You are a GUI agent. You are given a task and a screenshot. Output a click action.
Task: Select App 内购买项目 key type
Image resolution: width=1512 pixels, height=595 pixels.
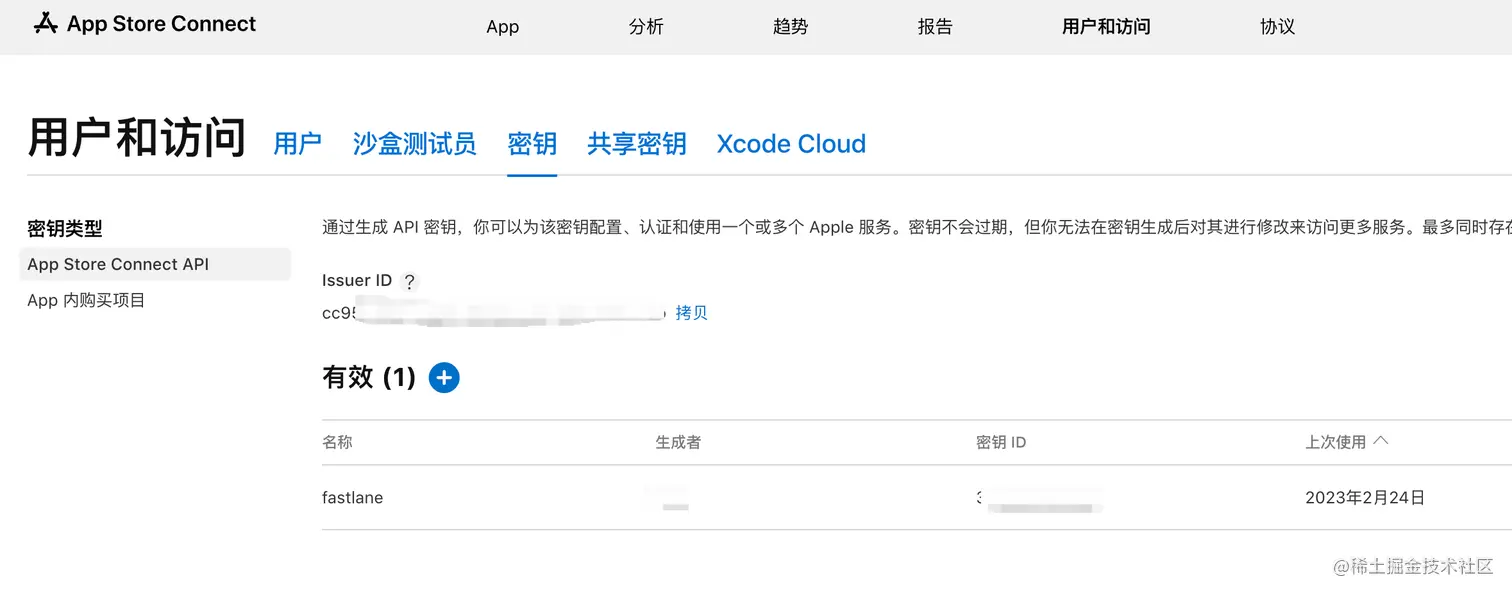86,300
